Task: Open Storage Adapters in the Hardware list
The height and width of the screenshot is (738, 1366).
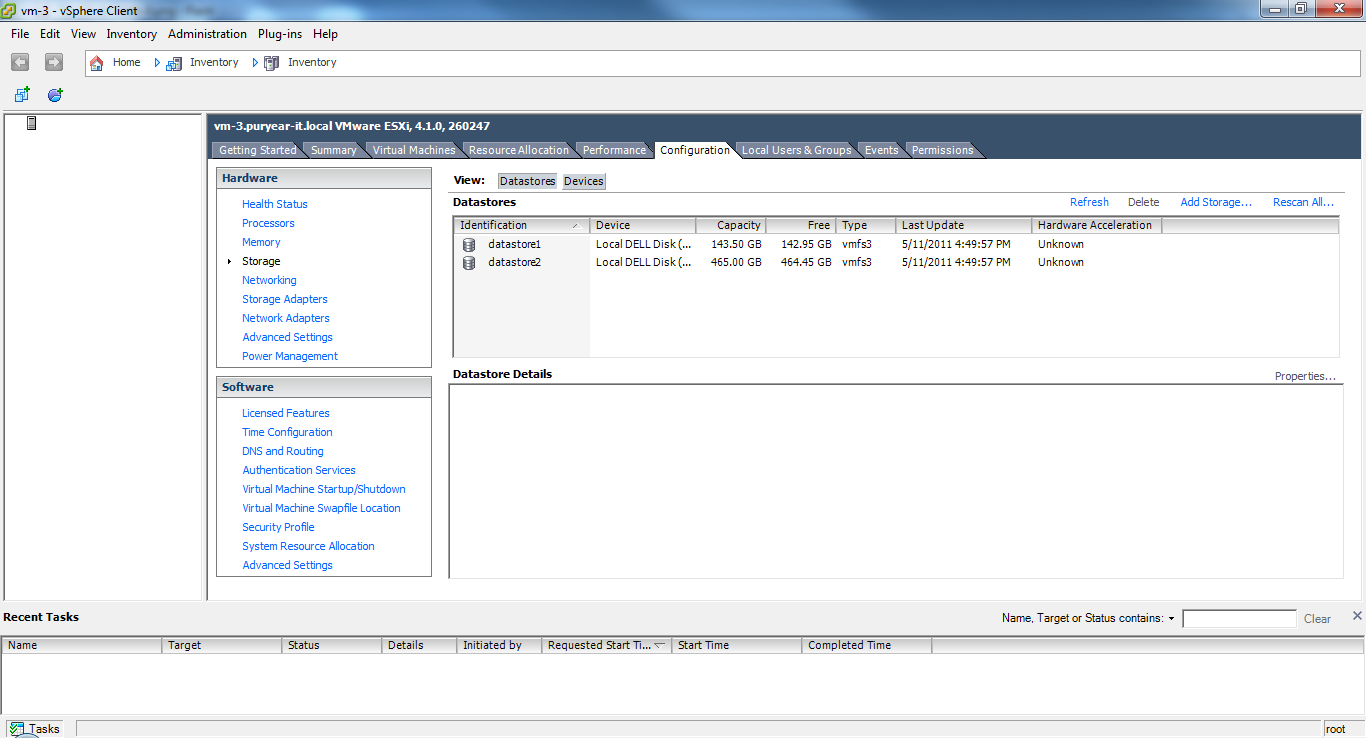Action: pyautogui.click(x=285, y=299)
